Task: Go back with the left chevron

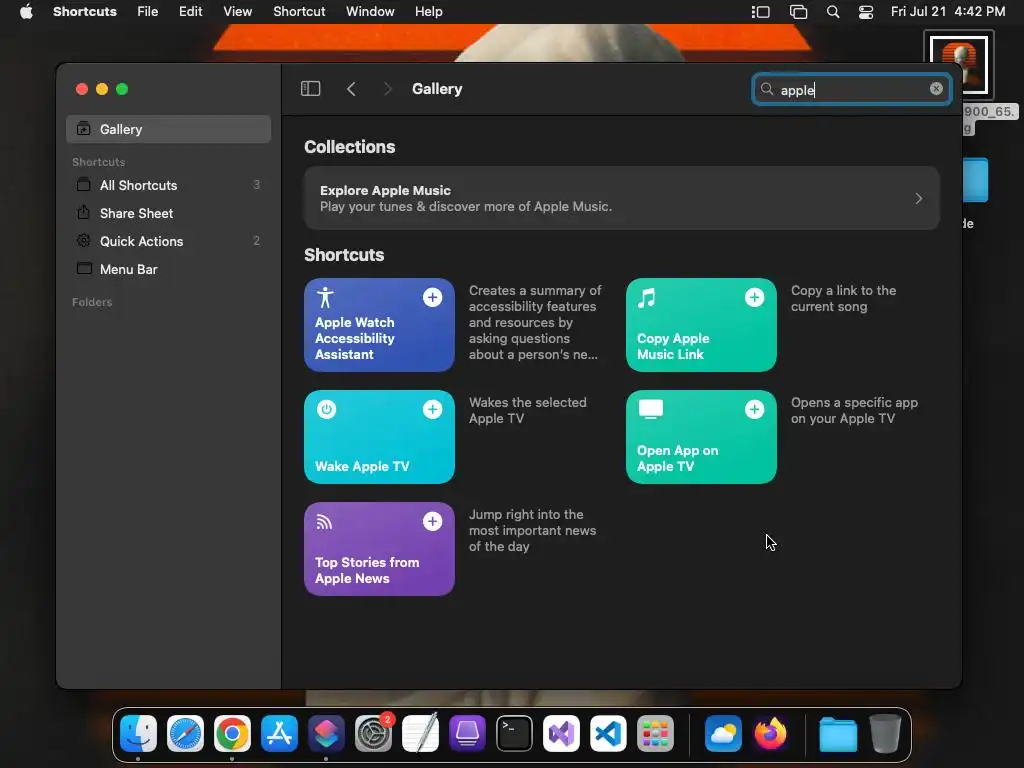Action: tap(351, 89)
